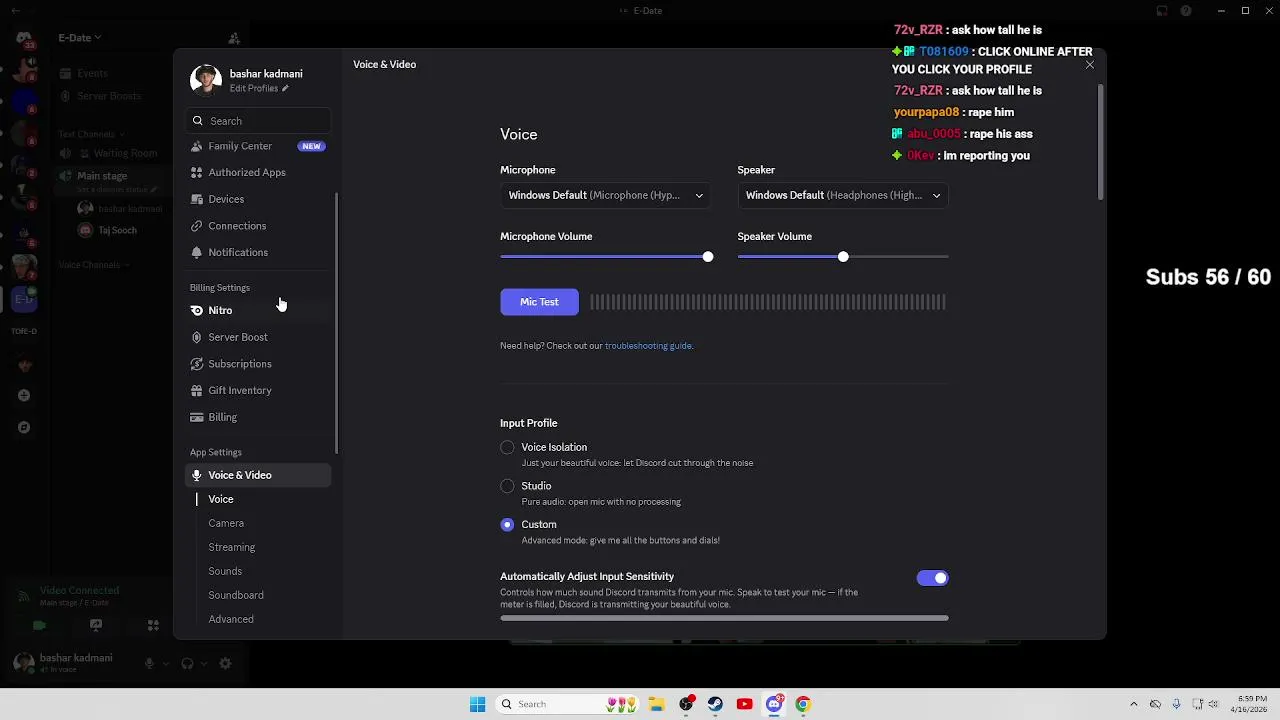Click the Voice & Video microphone icon
The height and width of the screenshot is (720, 1280).
[197, 475]
